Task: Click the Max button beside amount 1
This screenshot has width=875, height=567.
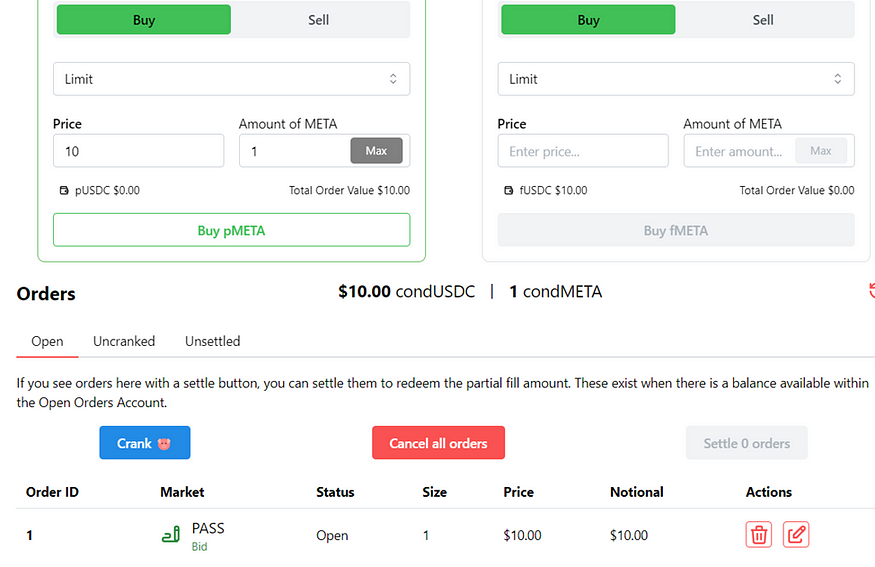Action: (376, 151)
